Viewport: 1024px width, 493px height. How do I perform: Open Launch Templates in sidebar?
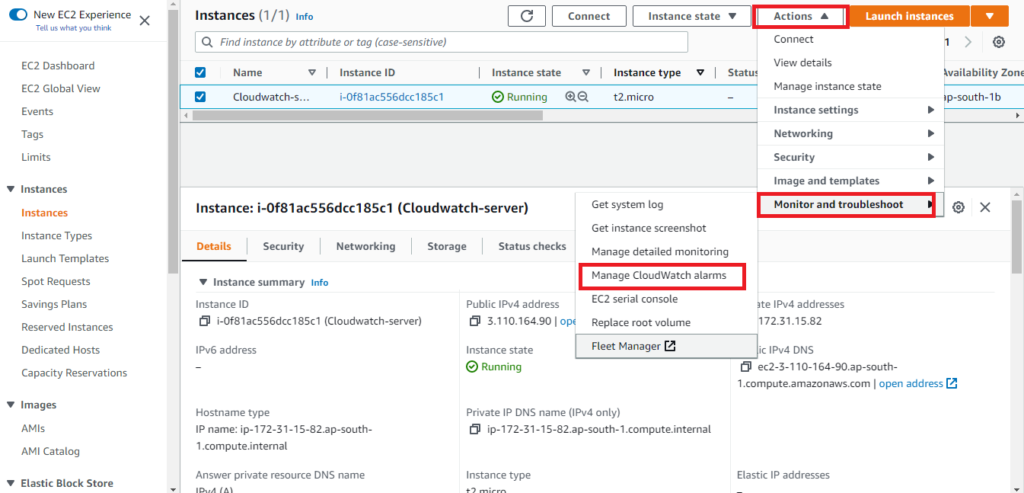tap(65, 259)
